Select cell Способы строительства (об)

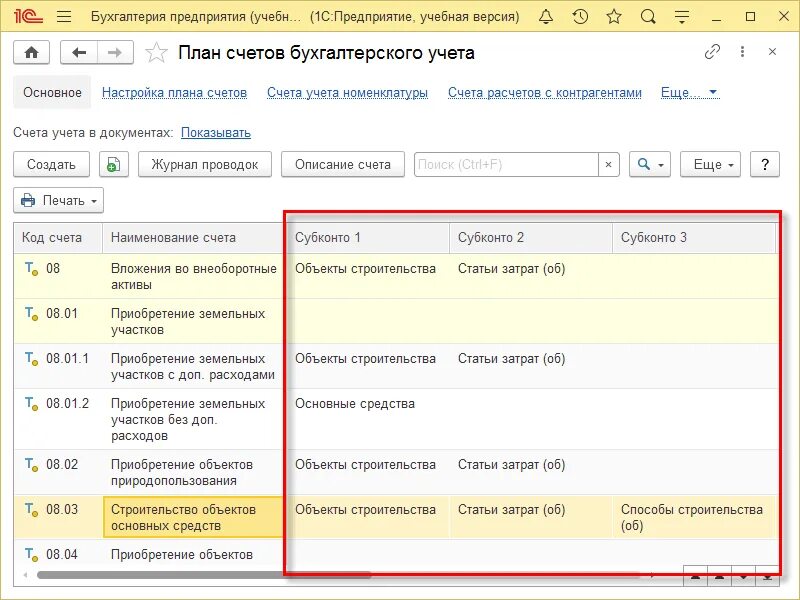[x=694, y=517]
